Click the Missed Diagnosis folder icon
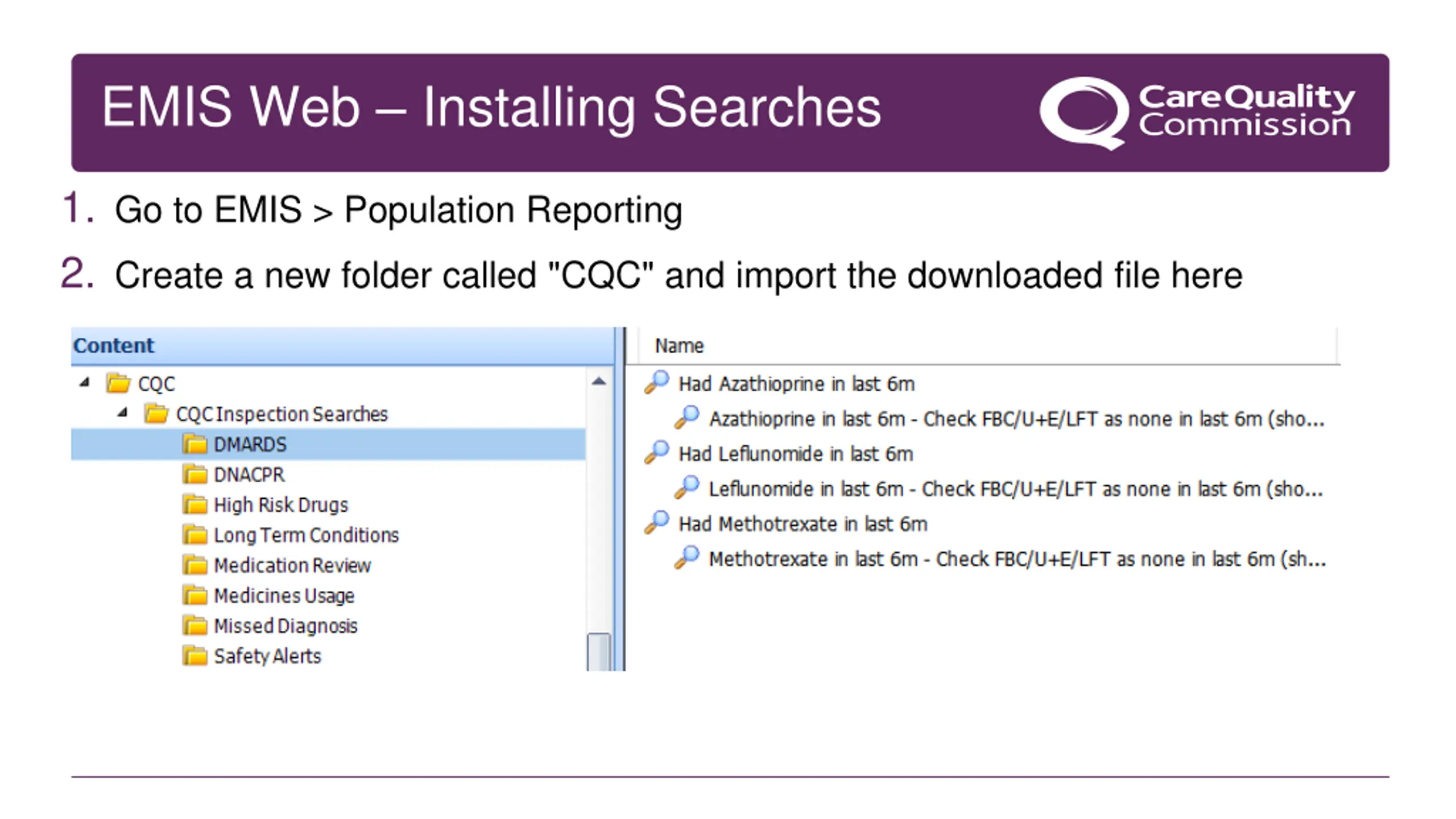Screen dimensions: 1456x819 (195, 625)
